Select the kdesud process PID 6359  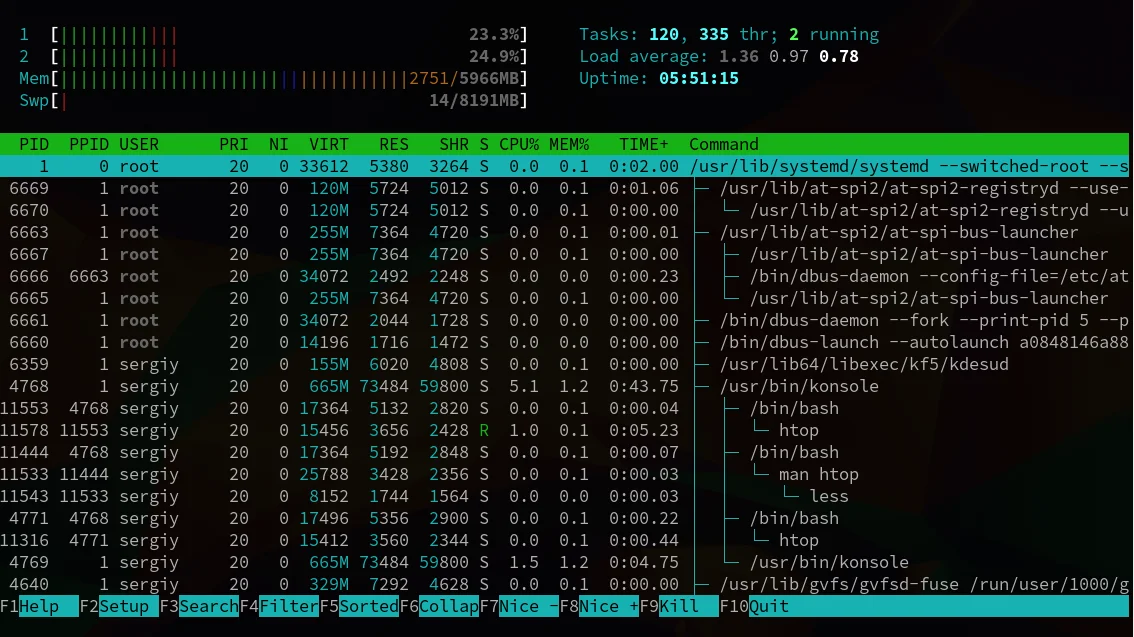coord(564,364)
